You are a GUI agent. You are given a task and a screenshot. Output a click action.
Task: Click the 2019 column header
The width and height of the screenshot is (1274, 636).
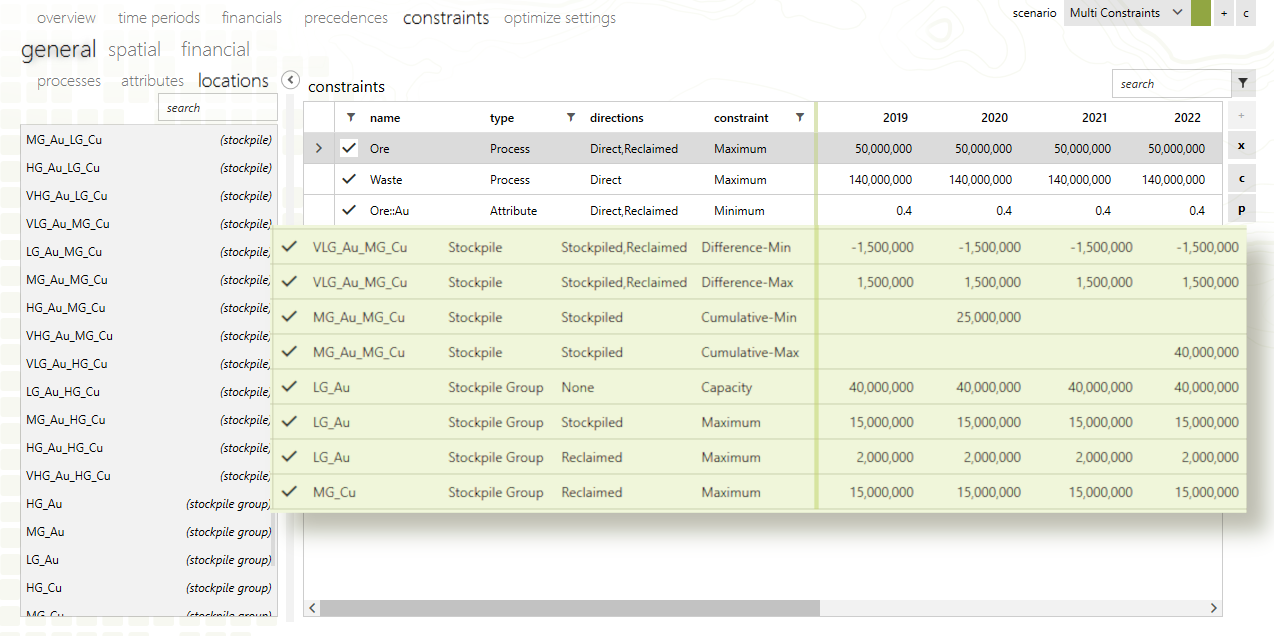pyautogui.click(x=895, y=117)
